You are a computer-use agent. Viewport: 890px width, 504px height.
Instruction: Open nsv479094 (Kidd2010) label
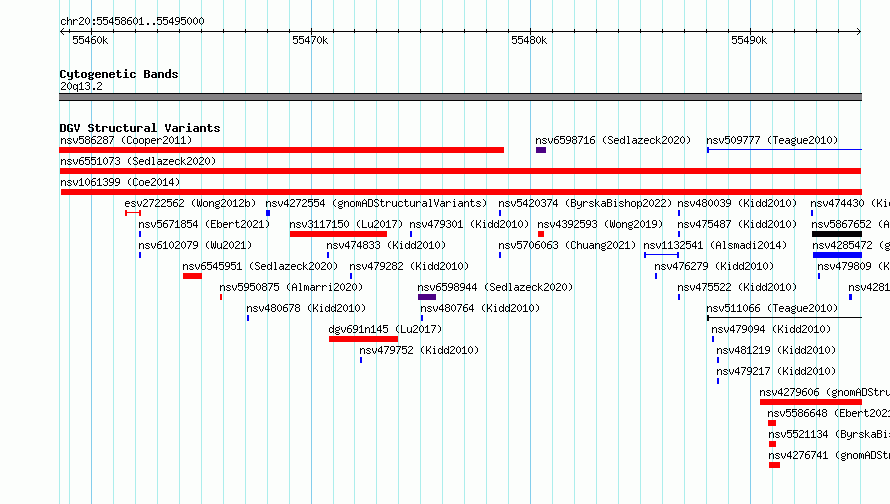(x=771, y=329)
